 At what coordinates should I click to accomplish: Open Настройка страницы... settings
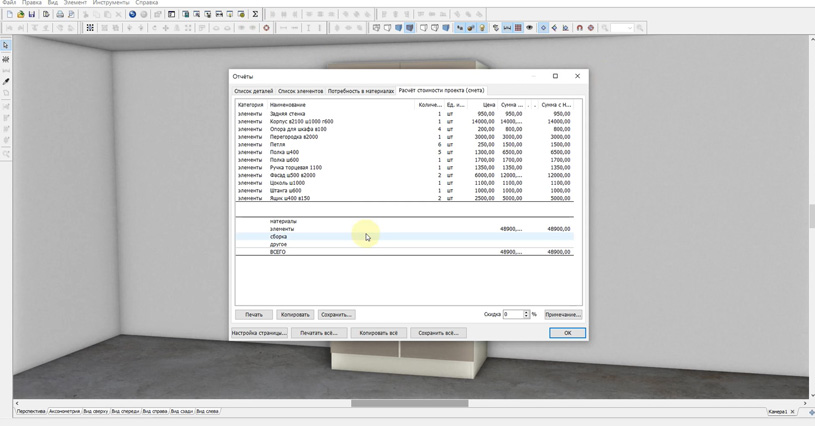click(259, 332)
